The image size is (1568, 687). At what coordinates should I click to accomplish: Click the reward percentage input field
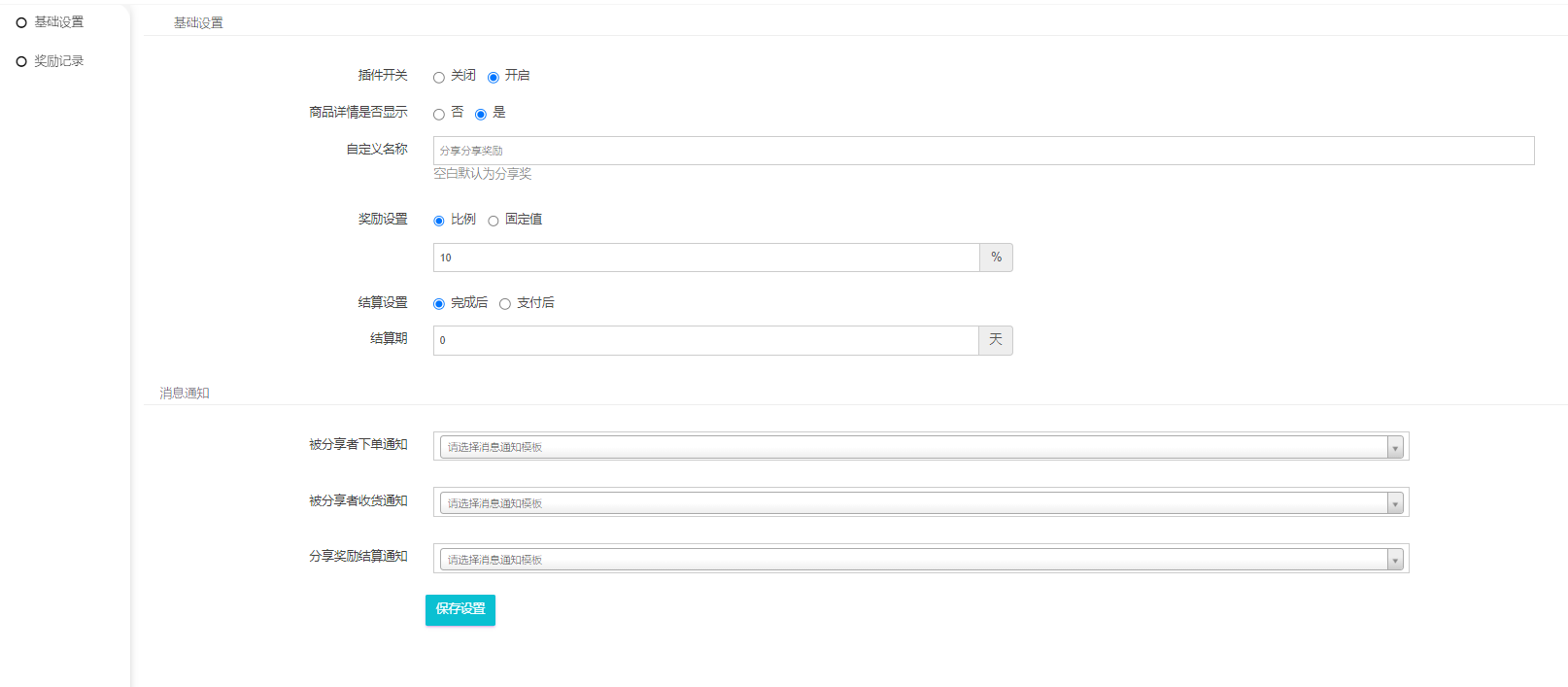pyautogui.click(x=706, y=258)
